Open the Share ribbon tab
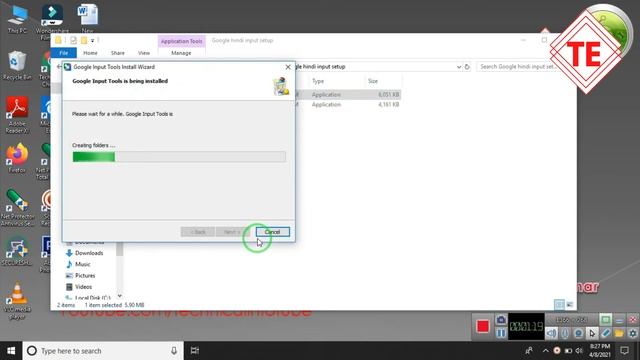 (x=118, y=53)
